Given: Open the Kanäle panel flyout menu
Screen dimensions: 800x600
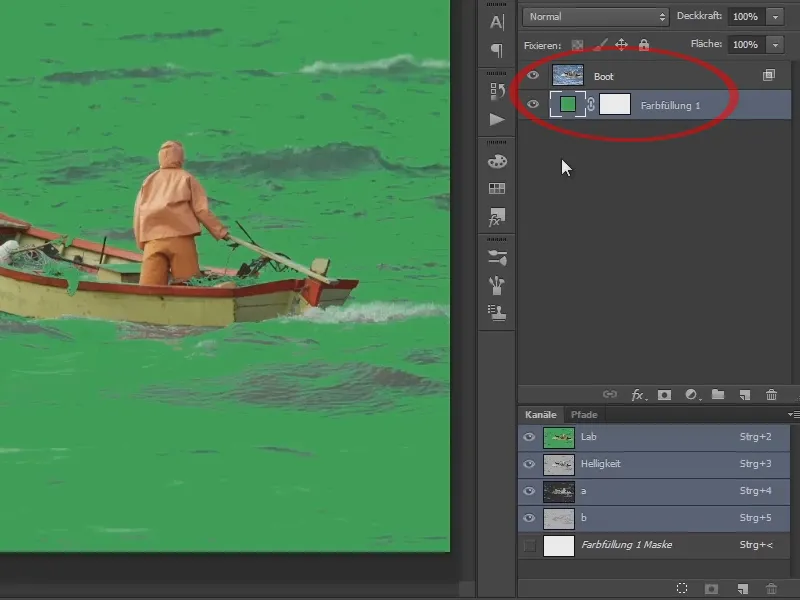Looking at the screenshot, I should click(x=793, y=414).
